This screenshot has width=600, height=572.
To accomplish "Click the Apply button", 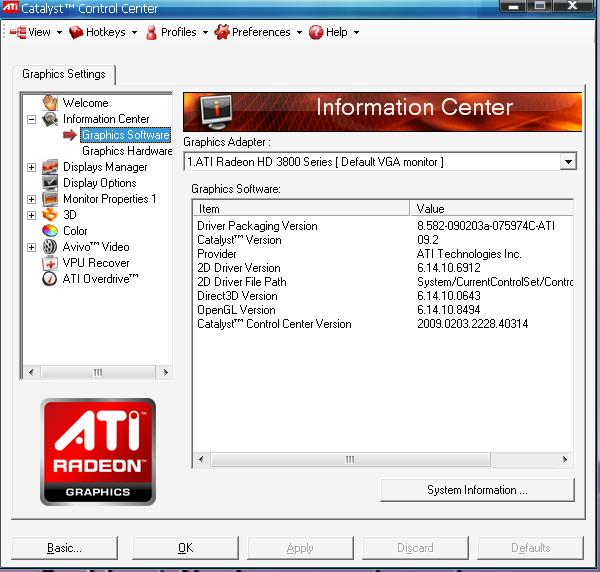I will [300, 548].
